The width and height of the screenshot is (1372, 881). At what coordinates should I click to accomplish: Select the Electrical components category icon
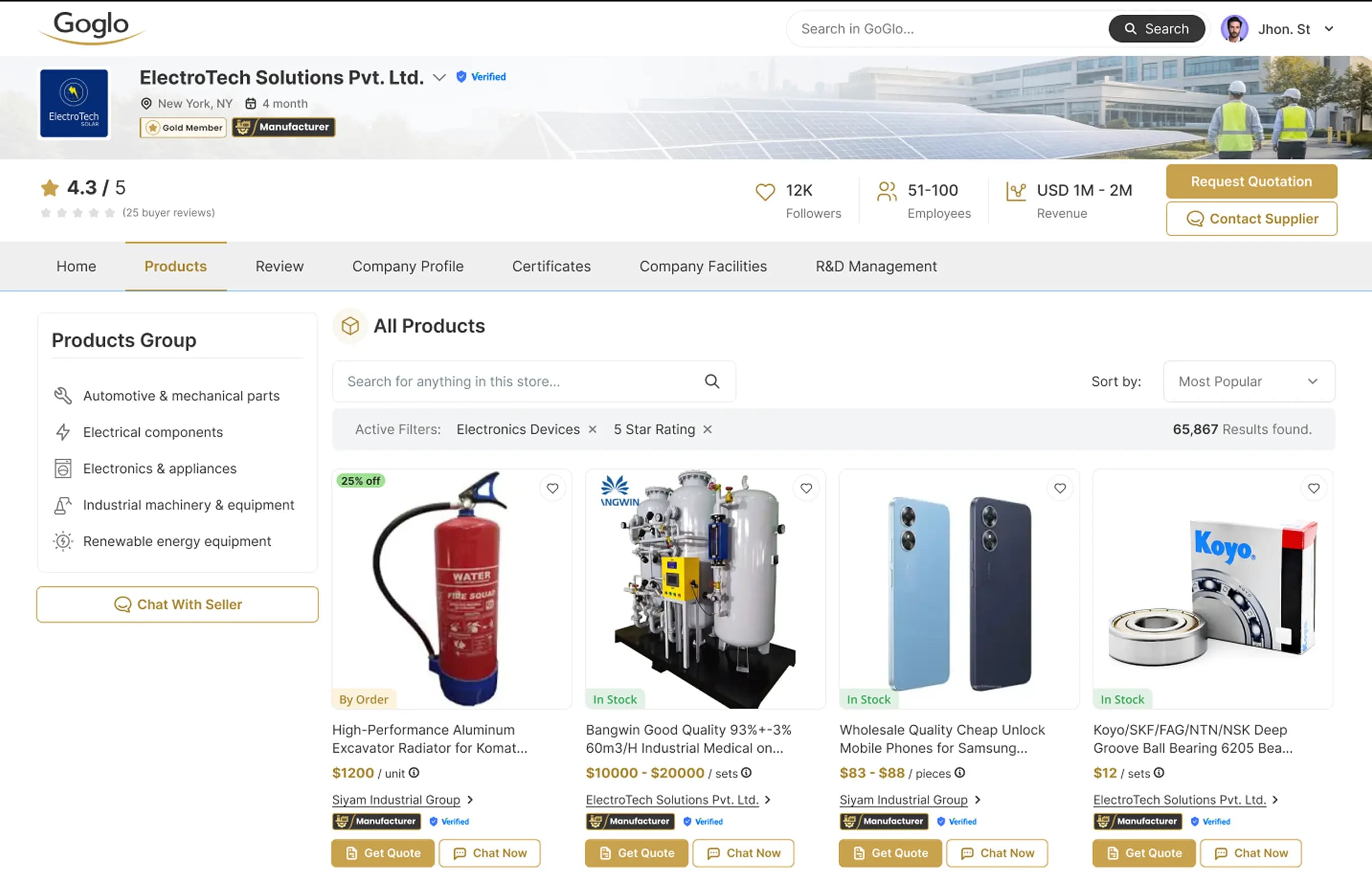click(x=64, y=432)
